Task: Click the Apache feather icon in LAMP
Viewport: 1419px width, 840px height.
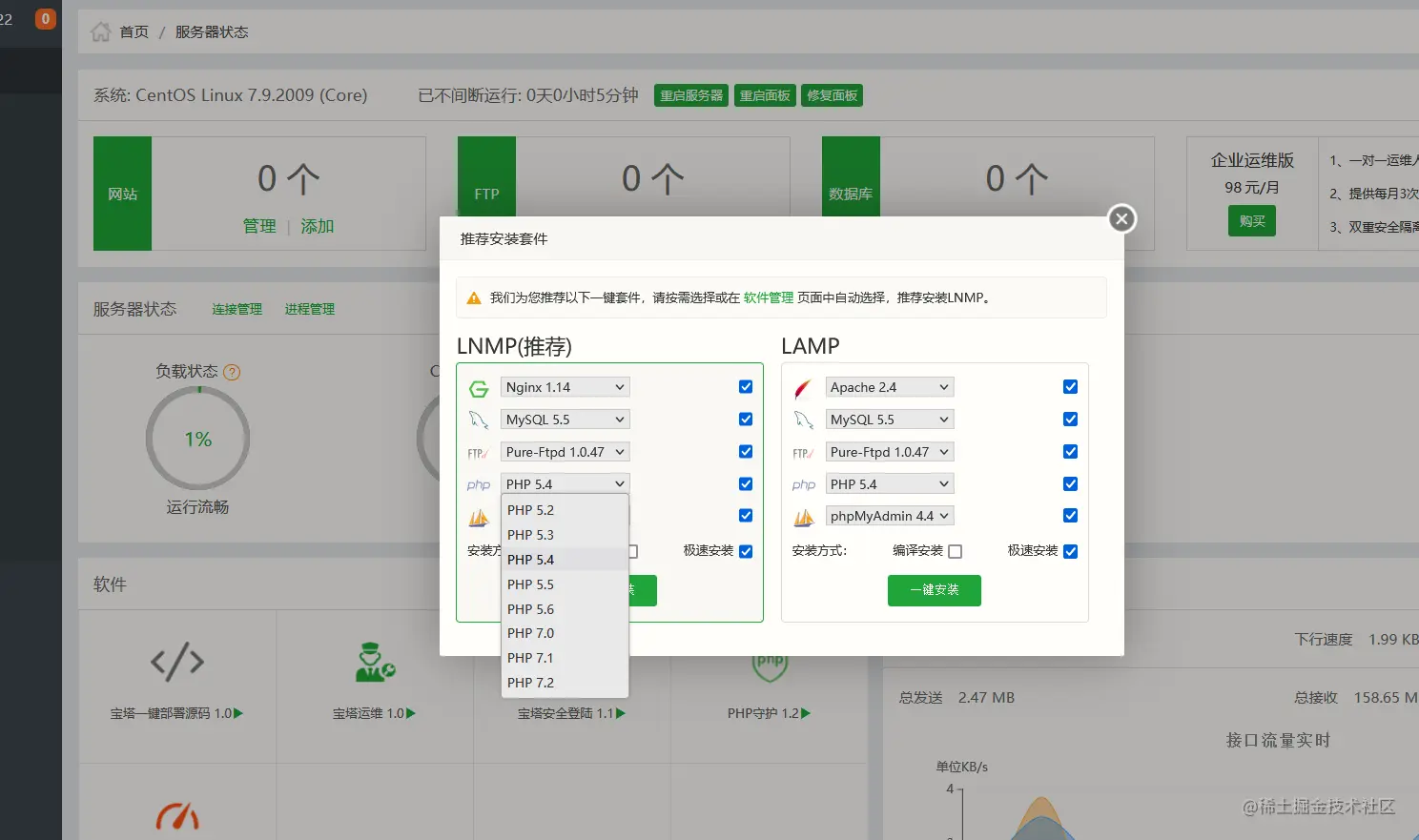Action: pyautogui.click(x=803, y=388)
